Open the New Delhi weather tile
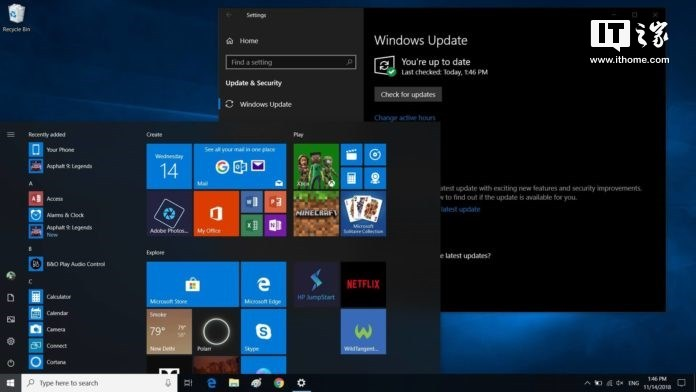Image resolution: width=696 pixels, height=392 pixels. point(169,332)
